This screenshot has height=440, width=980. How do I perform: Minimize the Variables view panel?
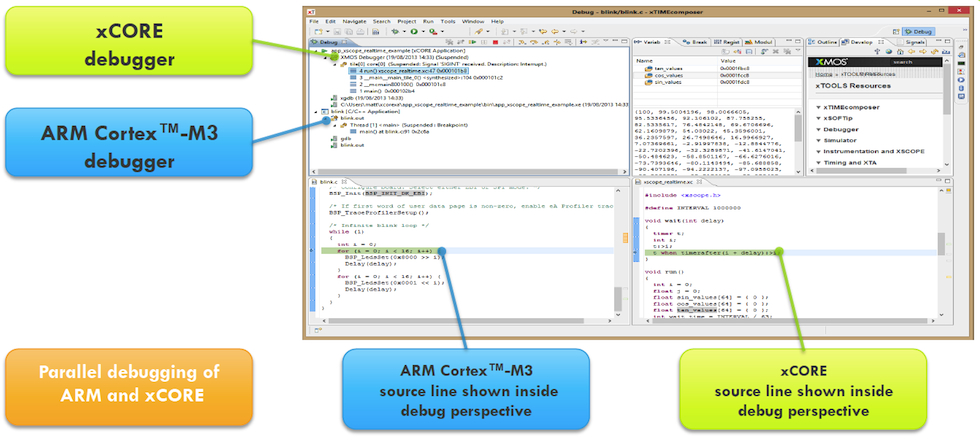click(x=789, y=41)
